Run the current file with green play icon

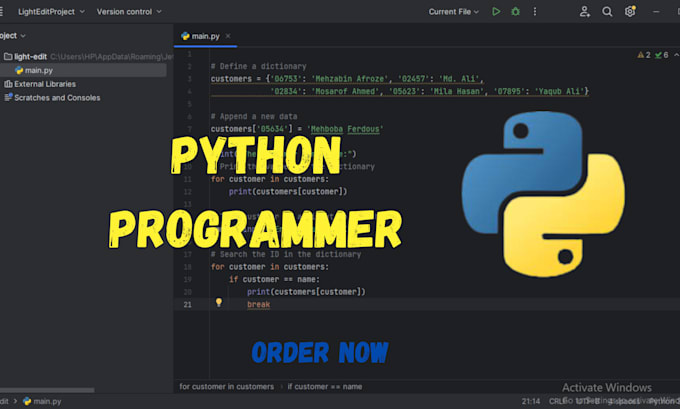pos(496,12)
